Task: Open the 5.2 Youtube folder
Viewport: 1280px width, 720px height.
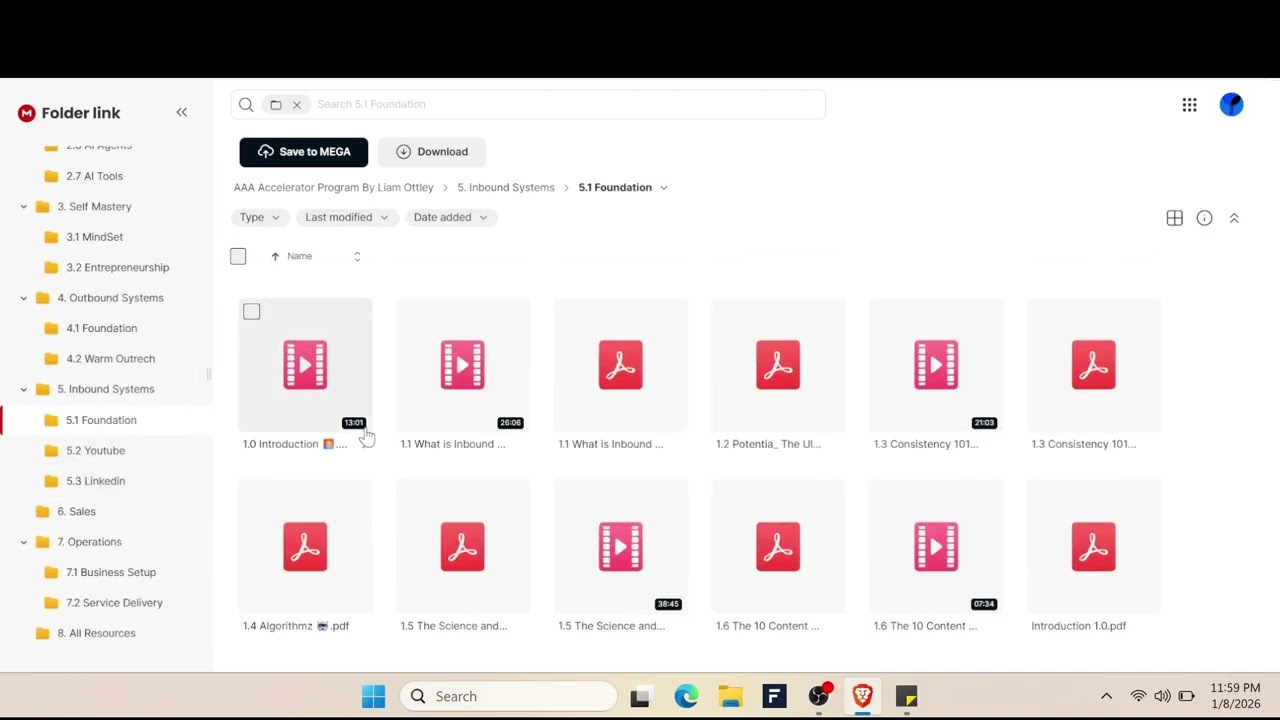Action: click(95, 450)
